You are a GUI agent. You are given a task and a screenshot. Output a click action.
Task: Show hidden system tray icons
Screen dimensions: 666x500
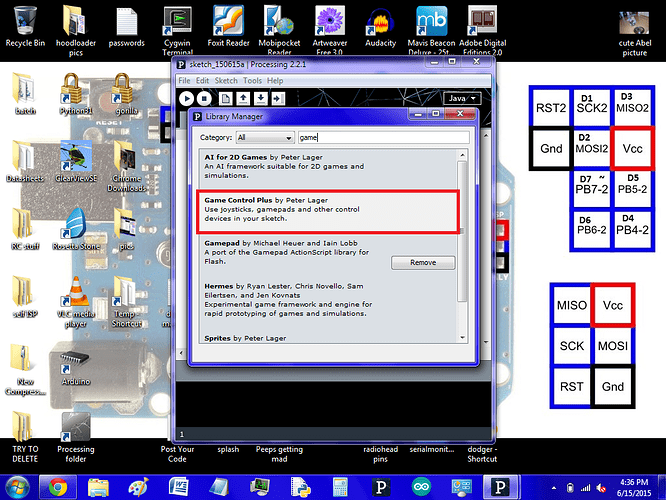coord(554,488)
